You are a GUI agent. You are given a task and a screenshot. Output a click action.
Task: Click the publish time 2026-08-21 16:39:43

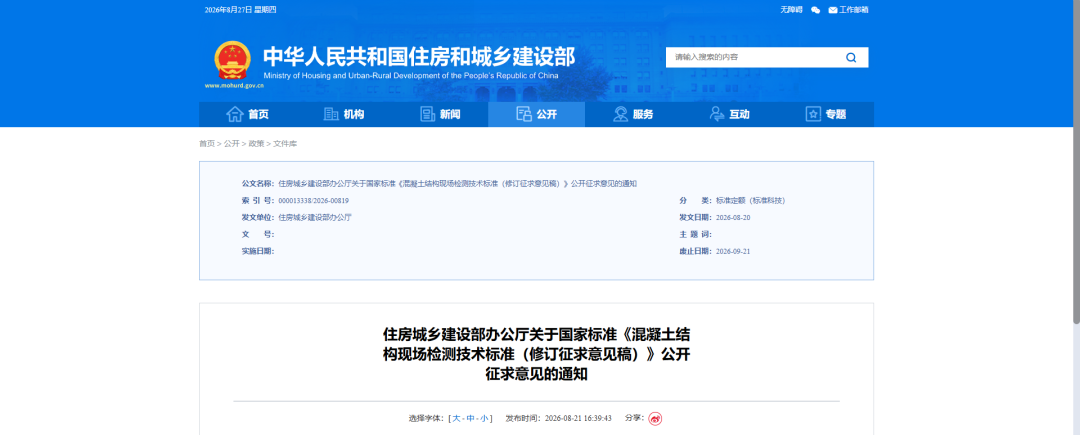[578, 418]
